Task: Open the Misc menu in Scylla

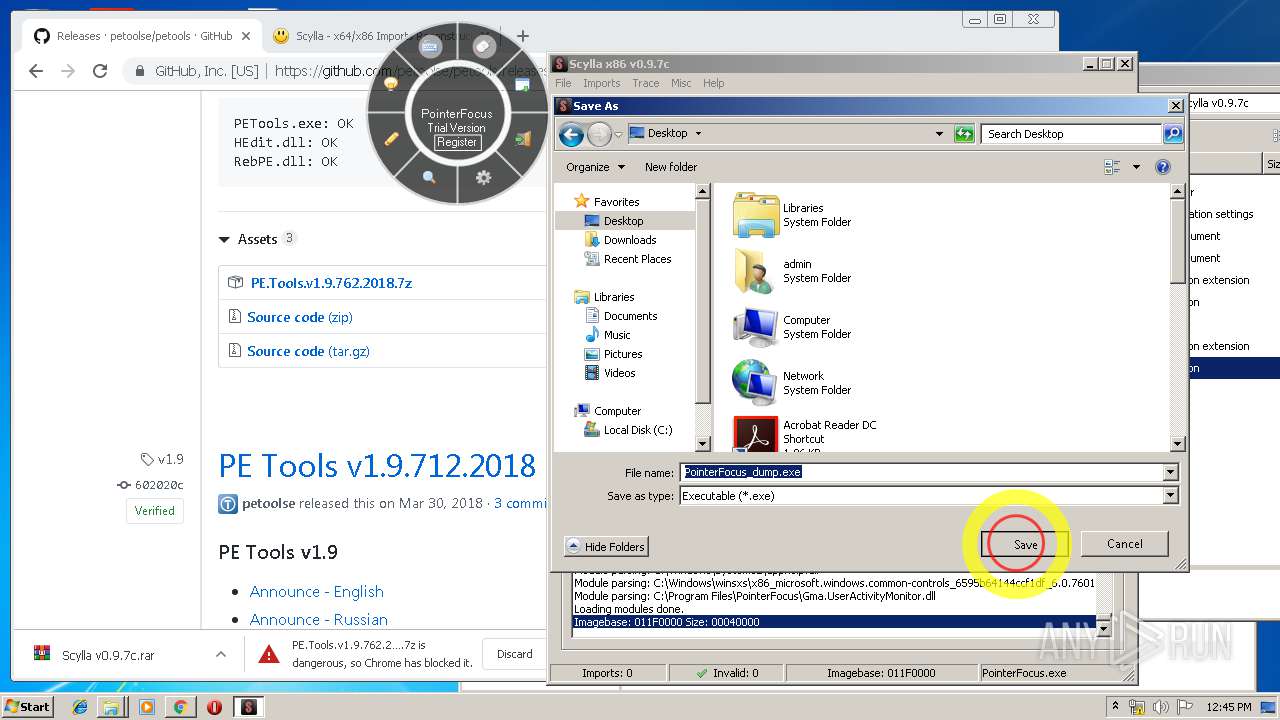Action: coord(681,83)
